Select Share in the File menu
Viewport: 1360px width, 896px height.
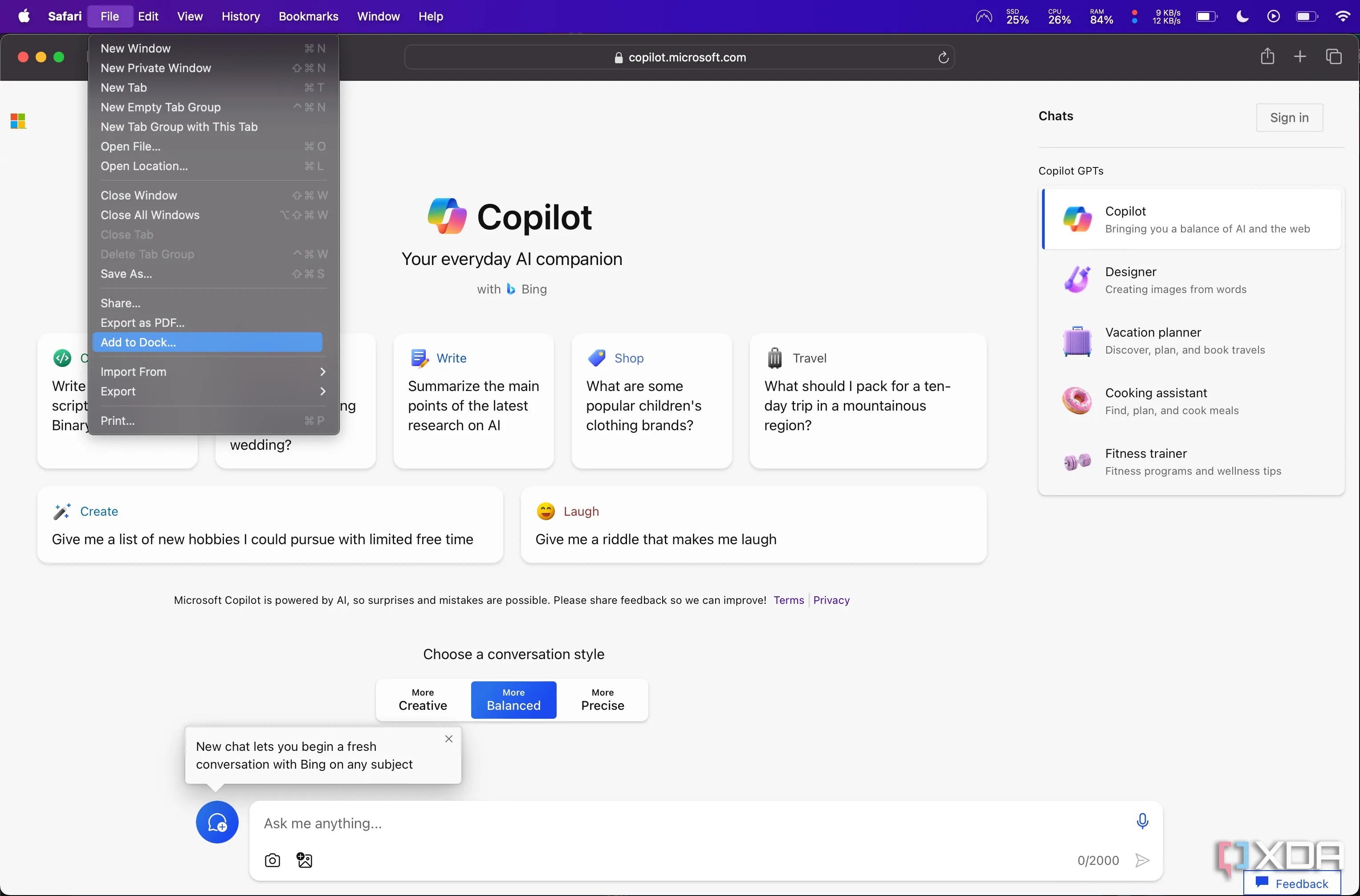tap(214, 303)
